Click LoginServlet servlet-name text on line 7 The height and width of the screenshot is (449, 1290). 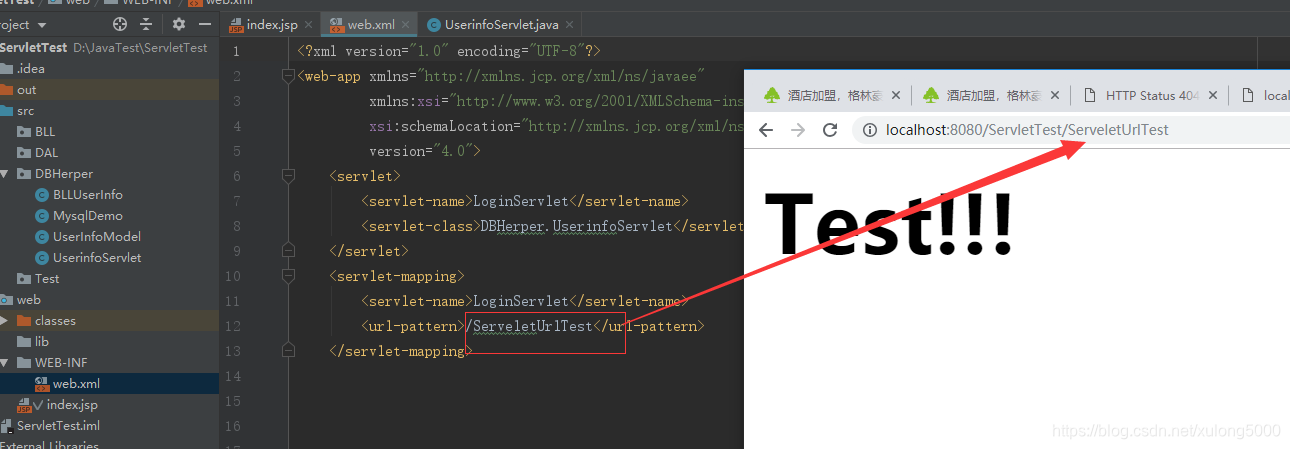pyautogui.click(x=520, y=201)
